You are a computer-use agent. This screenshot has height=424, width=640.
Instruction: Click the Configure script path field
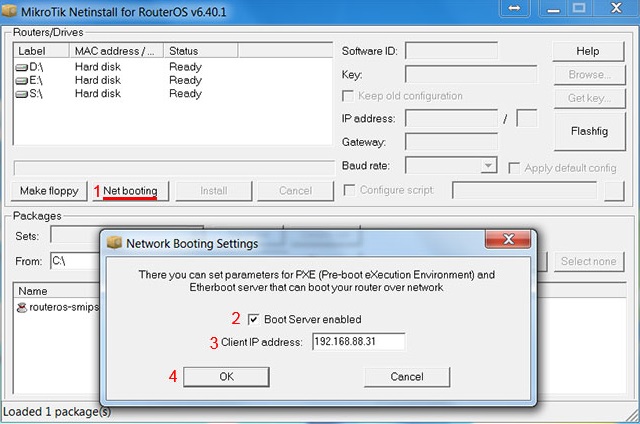(524, 191)
